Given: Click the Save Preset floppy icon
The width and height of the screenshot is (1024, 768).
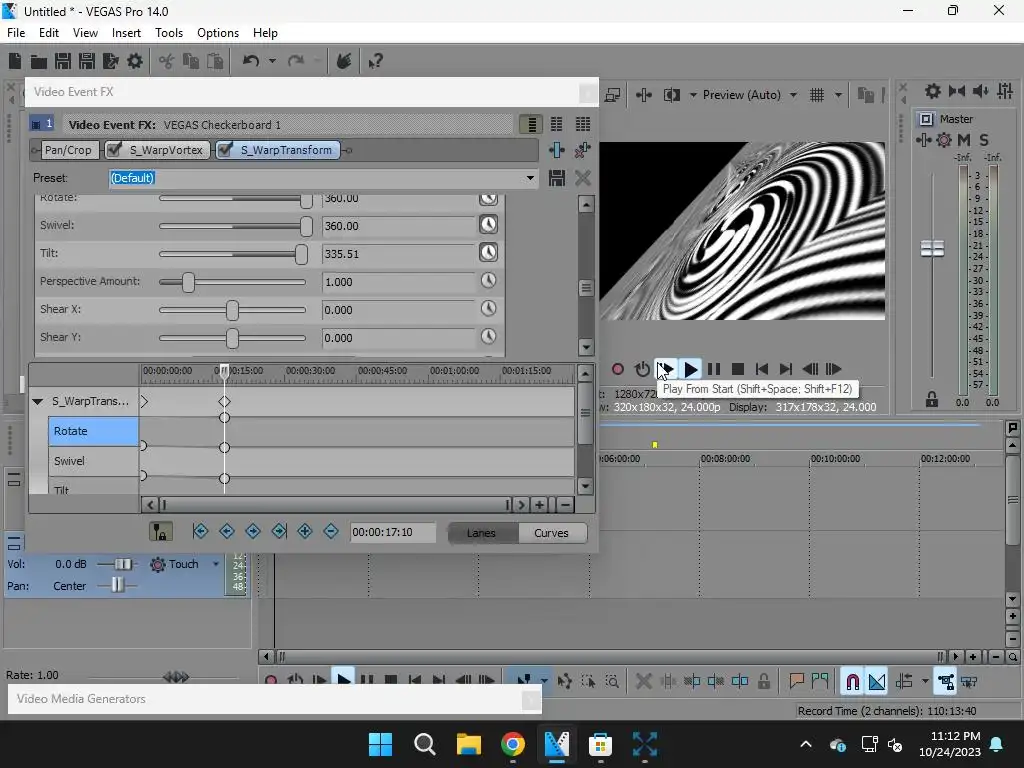Looking at the screenshot, I should (x=556, y=178).
